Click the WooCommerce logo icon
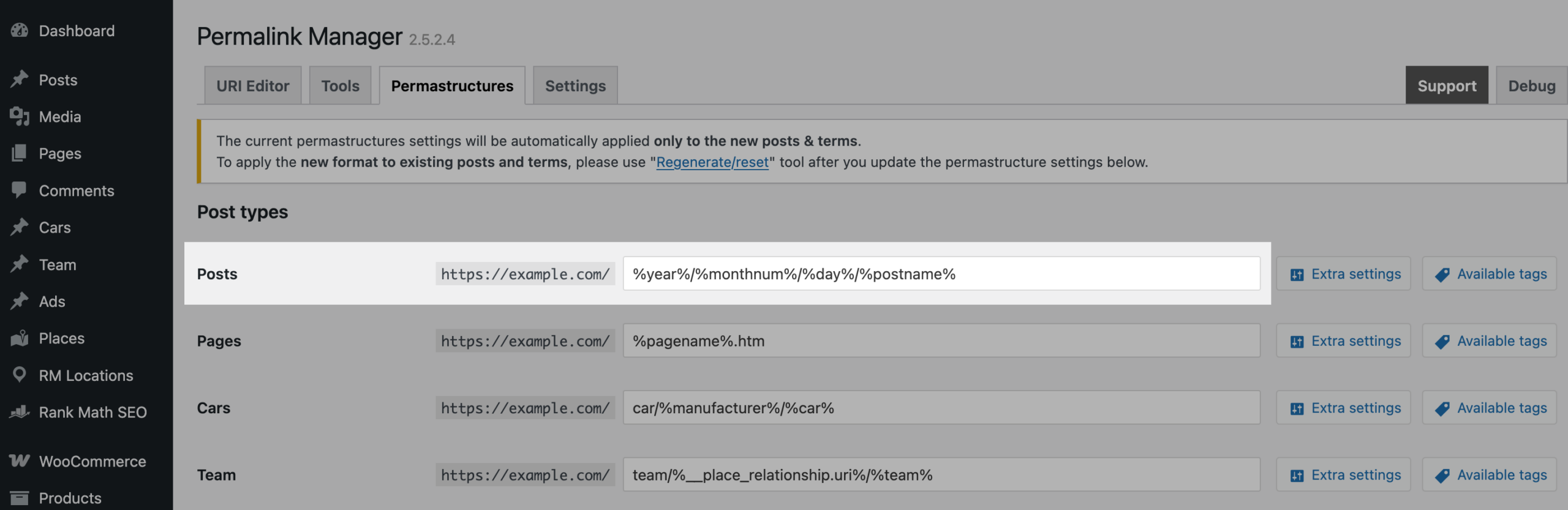Viewport: 1568px width, 510px height. pos(20,461)
